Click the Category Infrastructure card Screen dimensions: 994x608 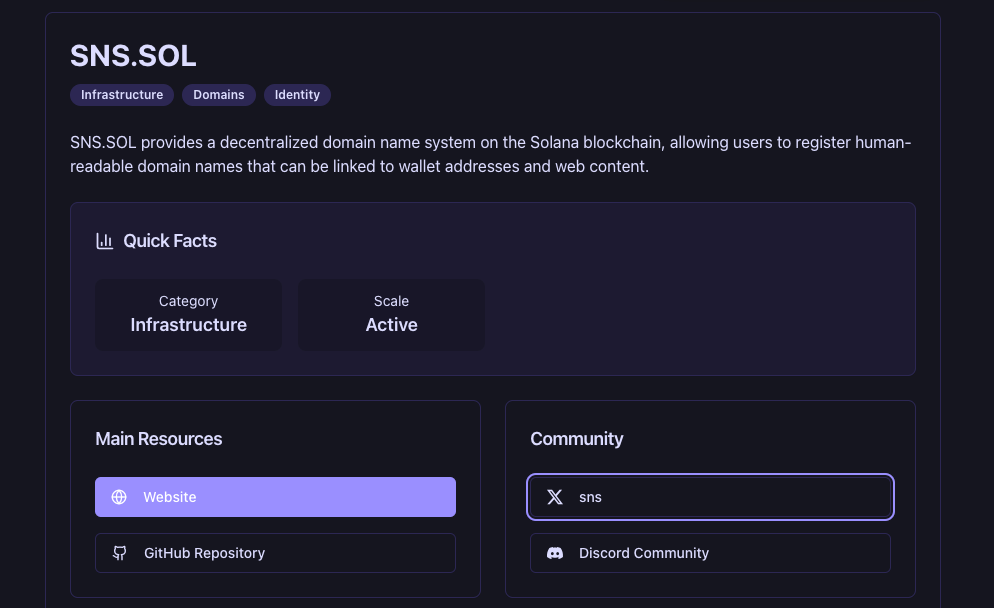[188, 314]
